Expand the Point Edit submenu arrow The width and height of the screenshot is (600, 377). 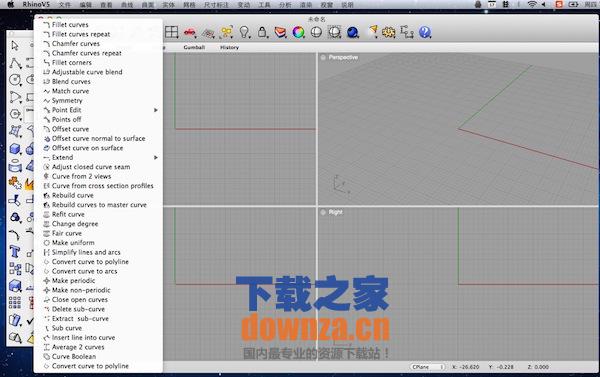click(156, 110)
